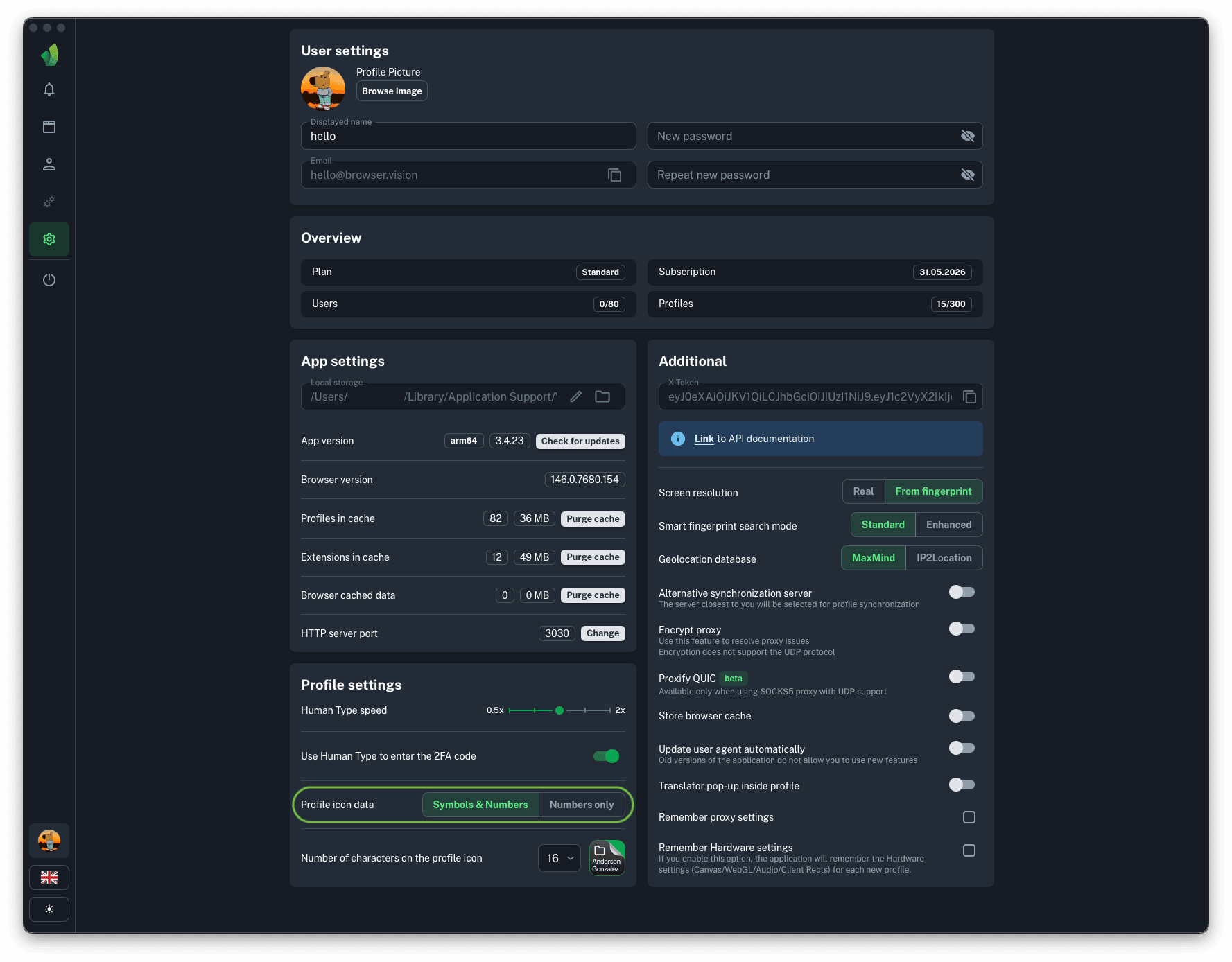
Task: Set screen resolution to Real
Action: (x=863, y=491)
